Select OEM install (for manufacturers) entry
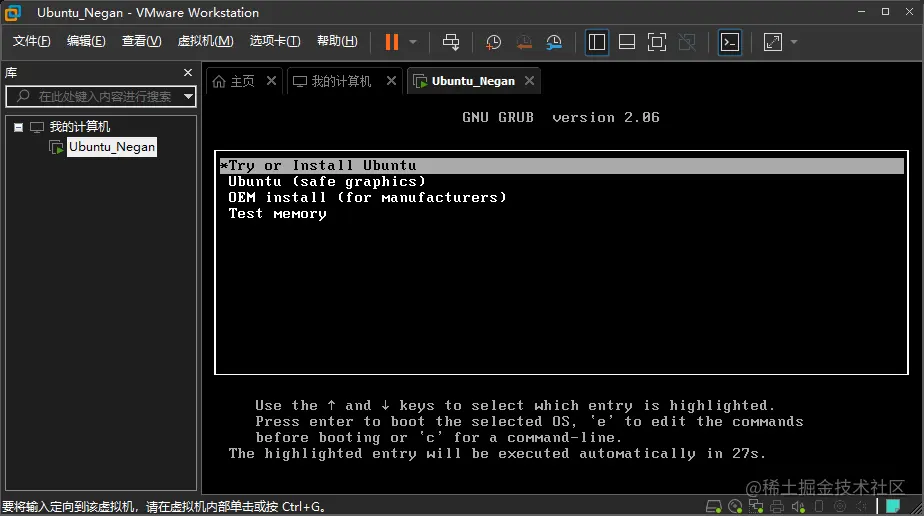The image size is (924, 516). pos(367,197)
